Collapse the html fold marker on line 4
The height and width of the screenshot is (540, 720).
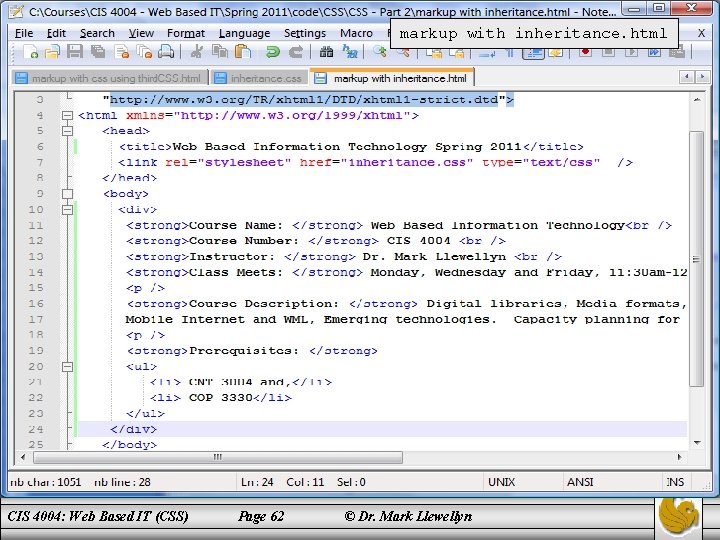click(x=68, y=115)
